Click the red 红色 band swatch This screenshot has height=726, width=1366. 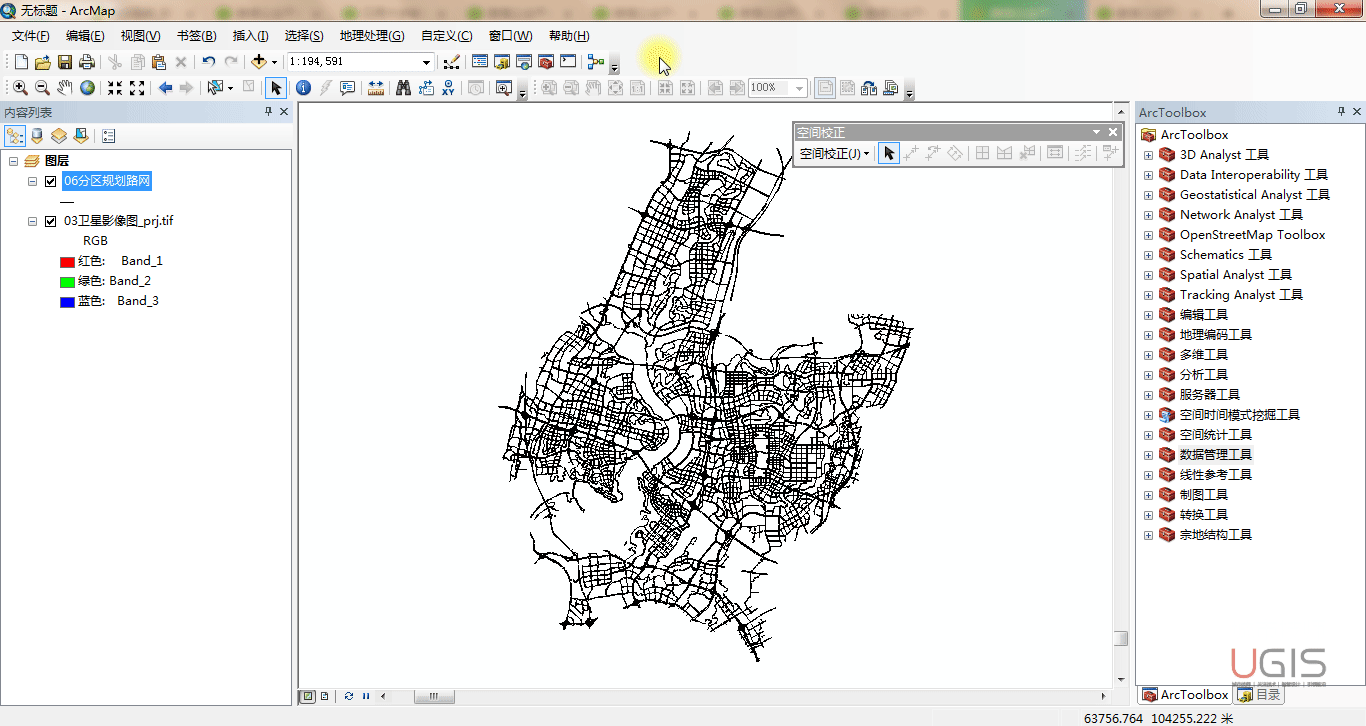click(67, 262)
